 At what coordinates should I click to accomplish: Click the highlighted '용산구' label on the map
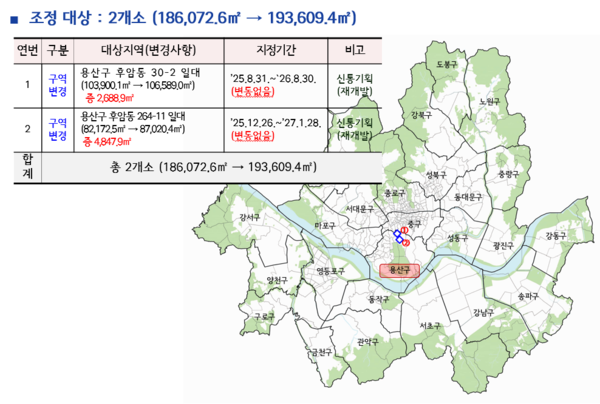coord(399,270)
